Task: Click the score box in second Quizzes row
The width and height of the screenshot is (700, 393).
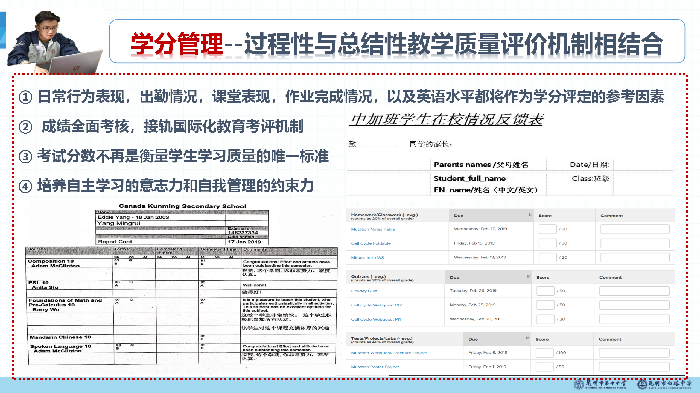Action: [x=545, y=305]
